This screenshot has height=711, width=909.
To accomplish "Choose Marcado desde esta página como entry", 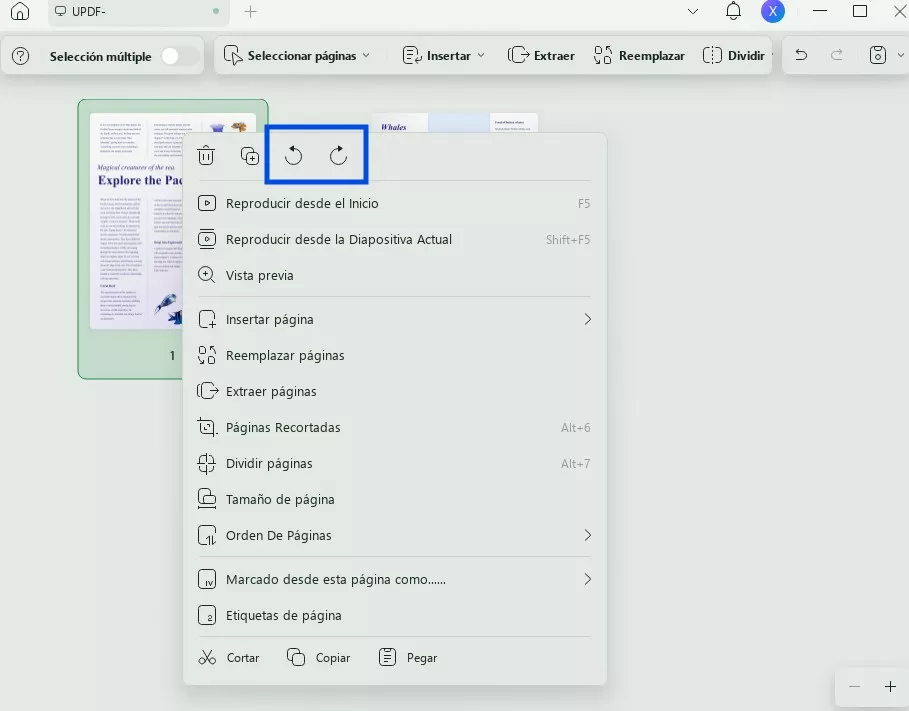I will tap(394, 579).
